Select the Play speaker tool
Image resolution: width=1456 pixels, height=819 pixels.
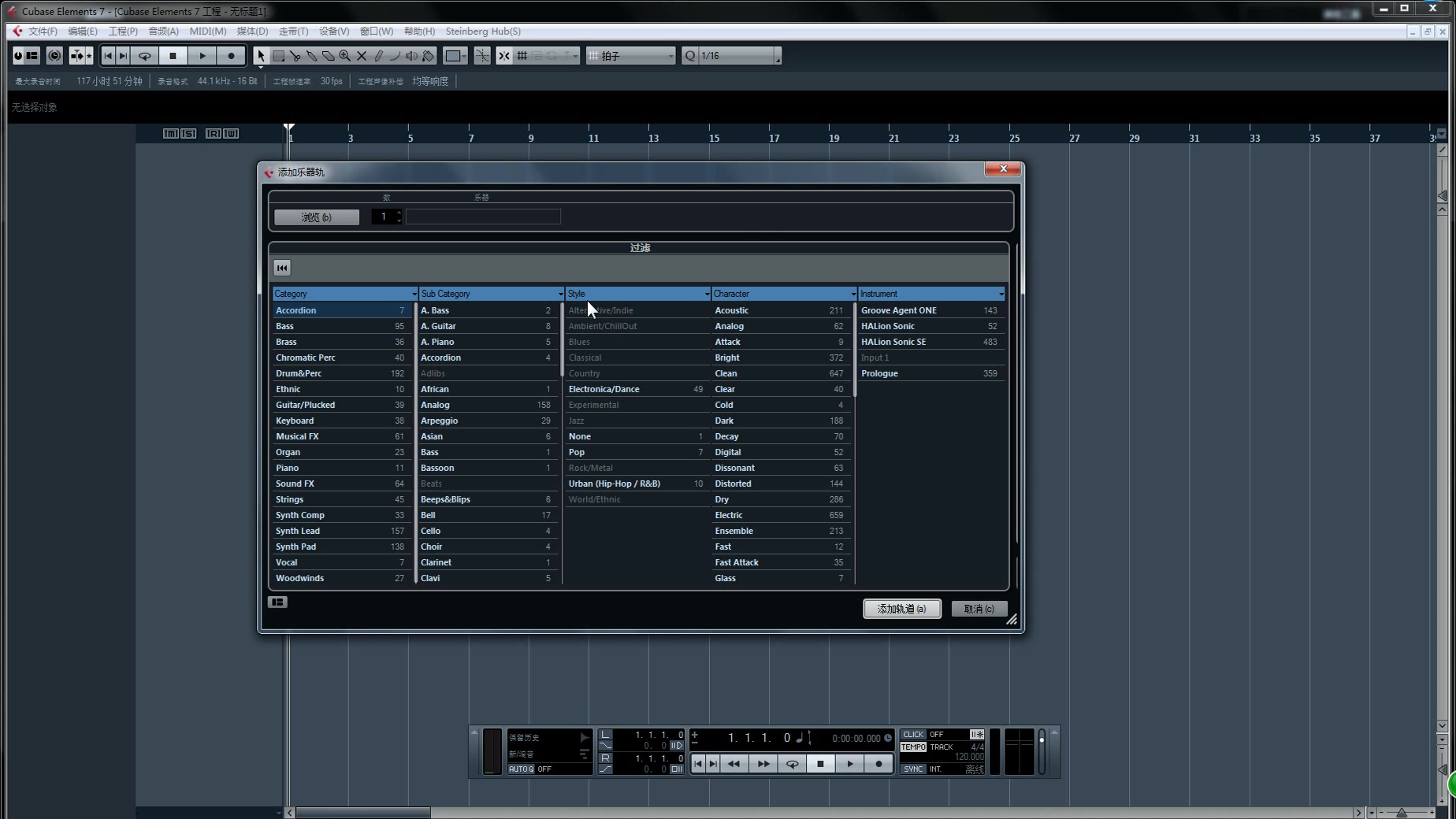pos(411,56)
